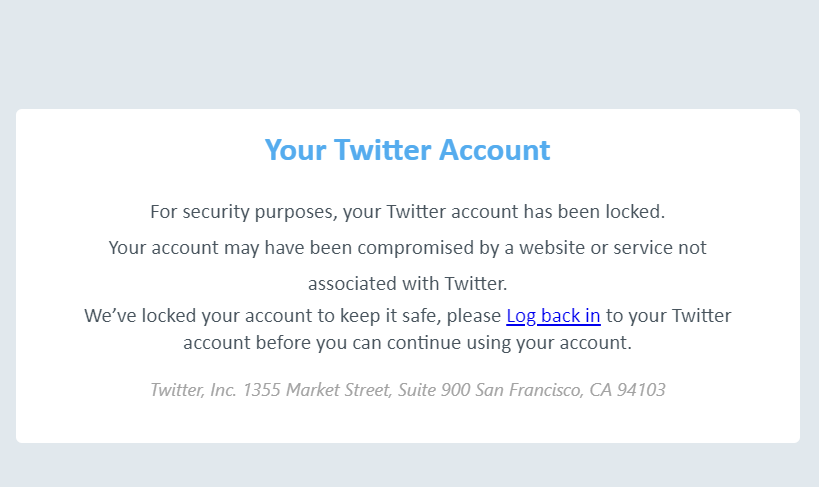Click the "account before you can continue" line
Viewport: 819px width, 487px height.
click(x=407, y=342)
